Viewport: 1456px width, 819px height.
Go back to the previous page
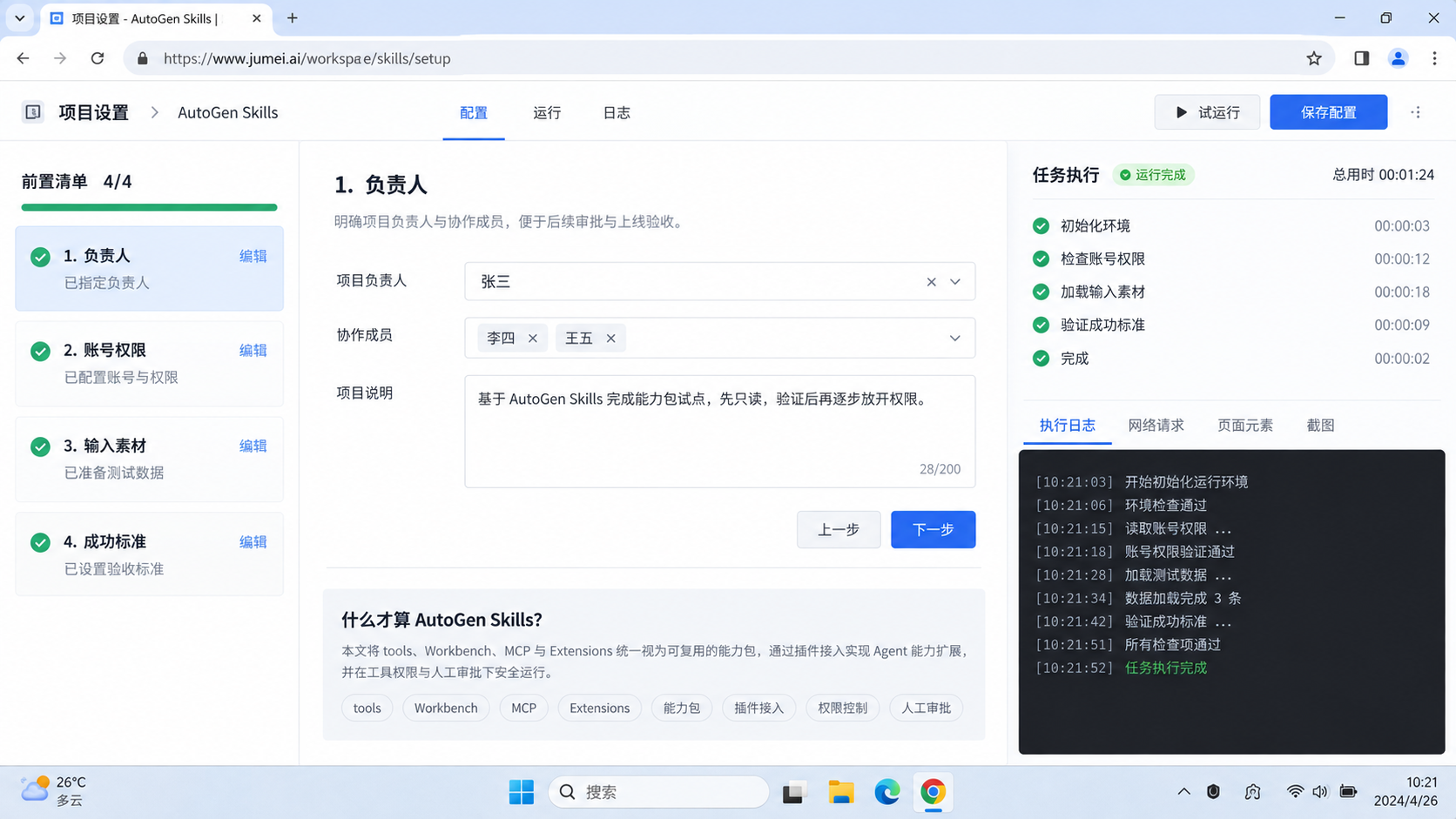click(23, 58)
